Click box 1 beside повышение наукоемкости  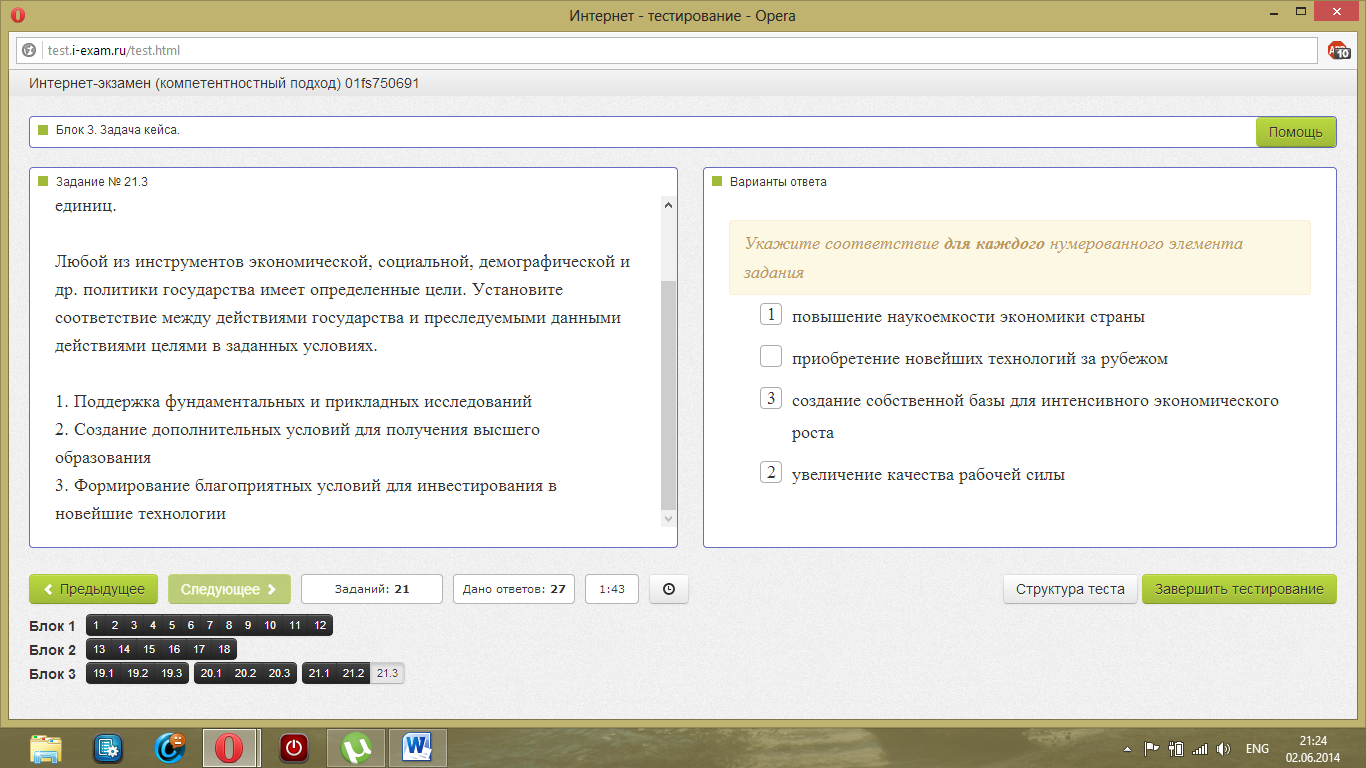[x=770, y=315]
